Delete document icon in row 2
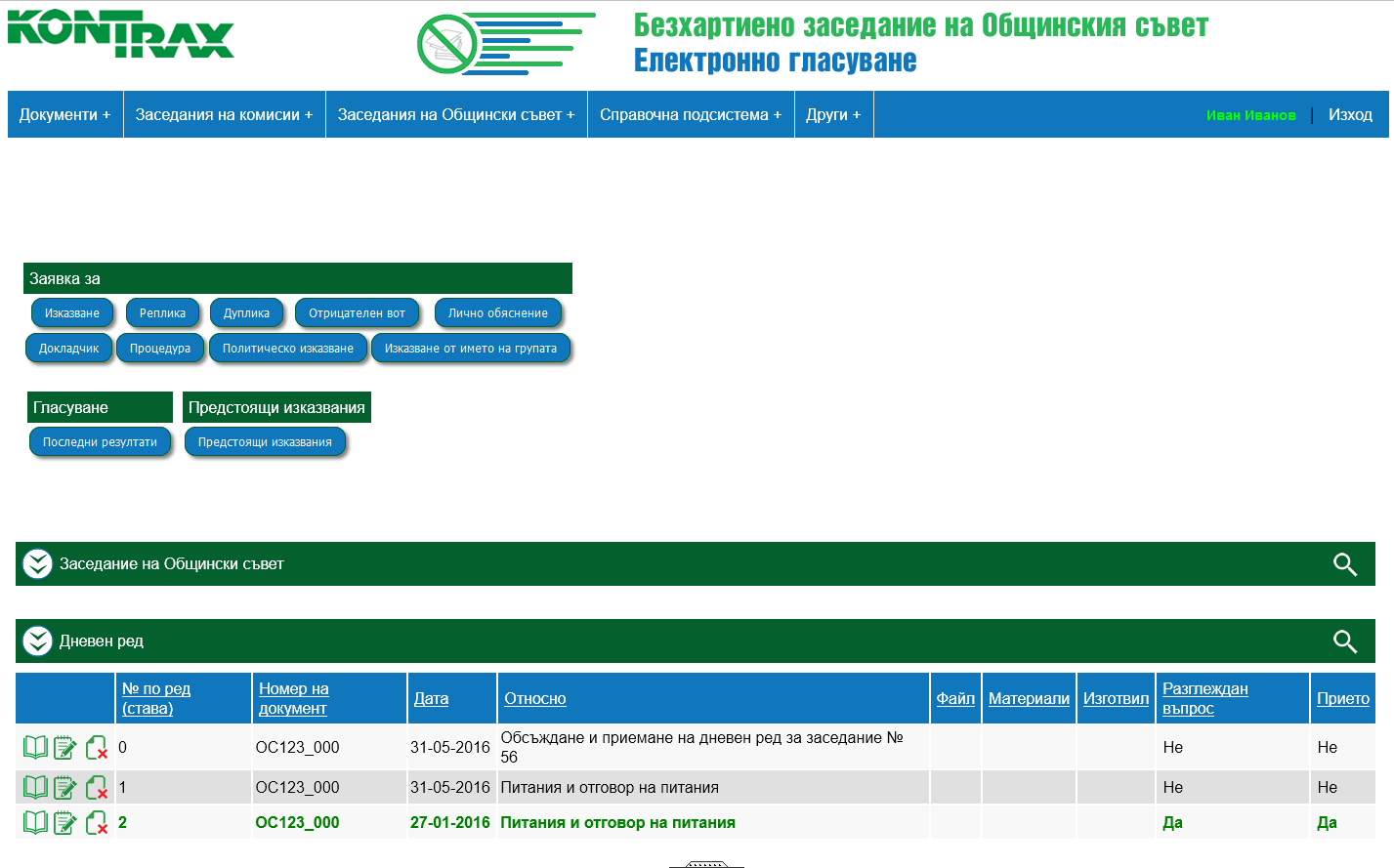 pos(97,822)
